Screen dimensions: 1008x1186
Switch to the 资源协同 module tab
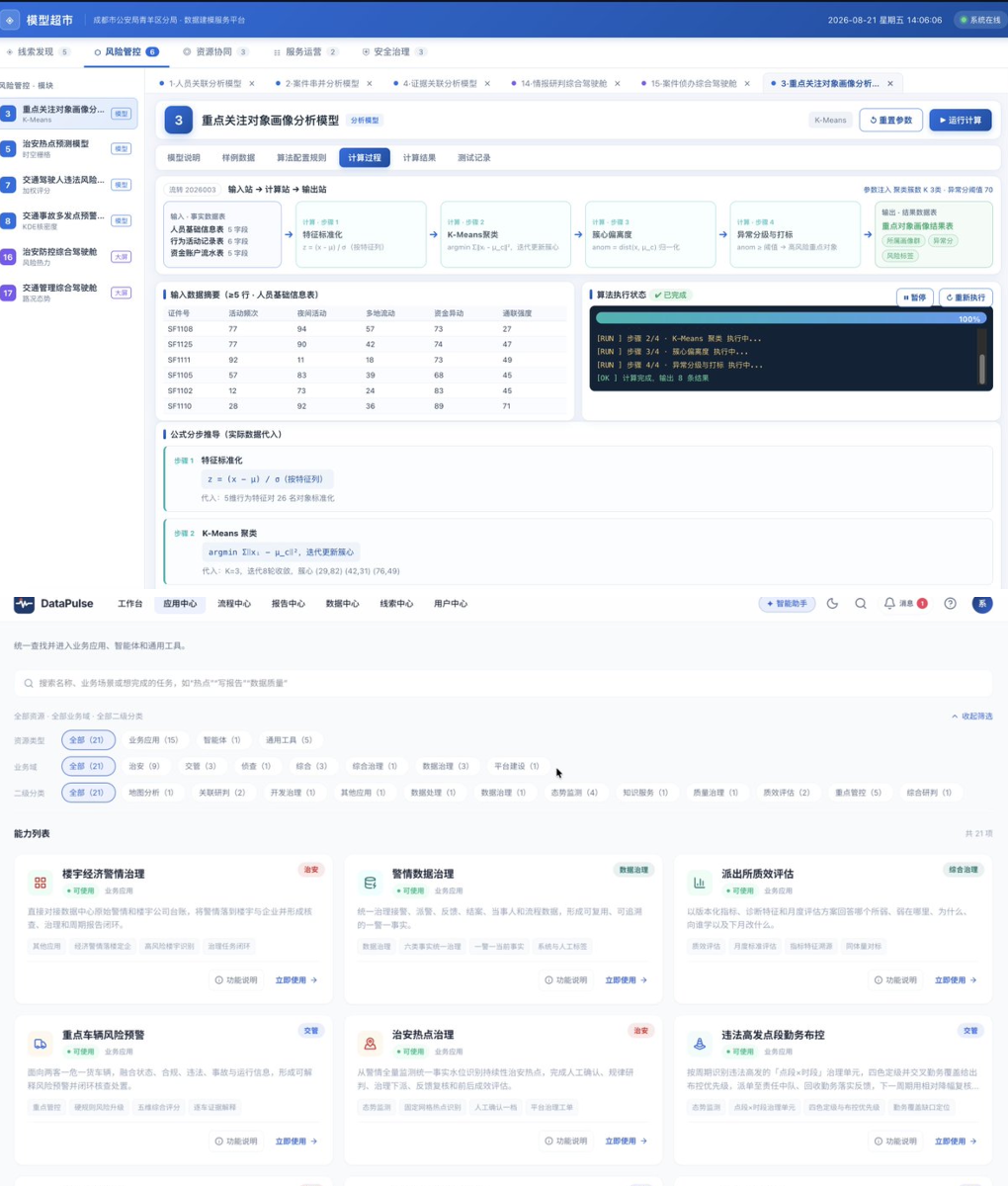click(x=215, y=52)
